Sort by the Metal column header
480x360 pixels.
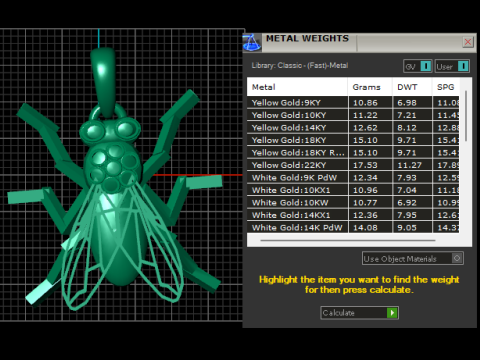click(x=297, y=87)
